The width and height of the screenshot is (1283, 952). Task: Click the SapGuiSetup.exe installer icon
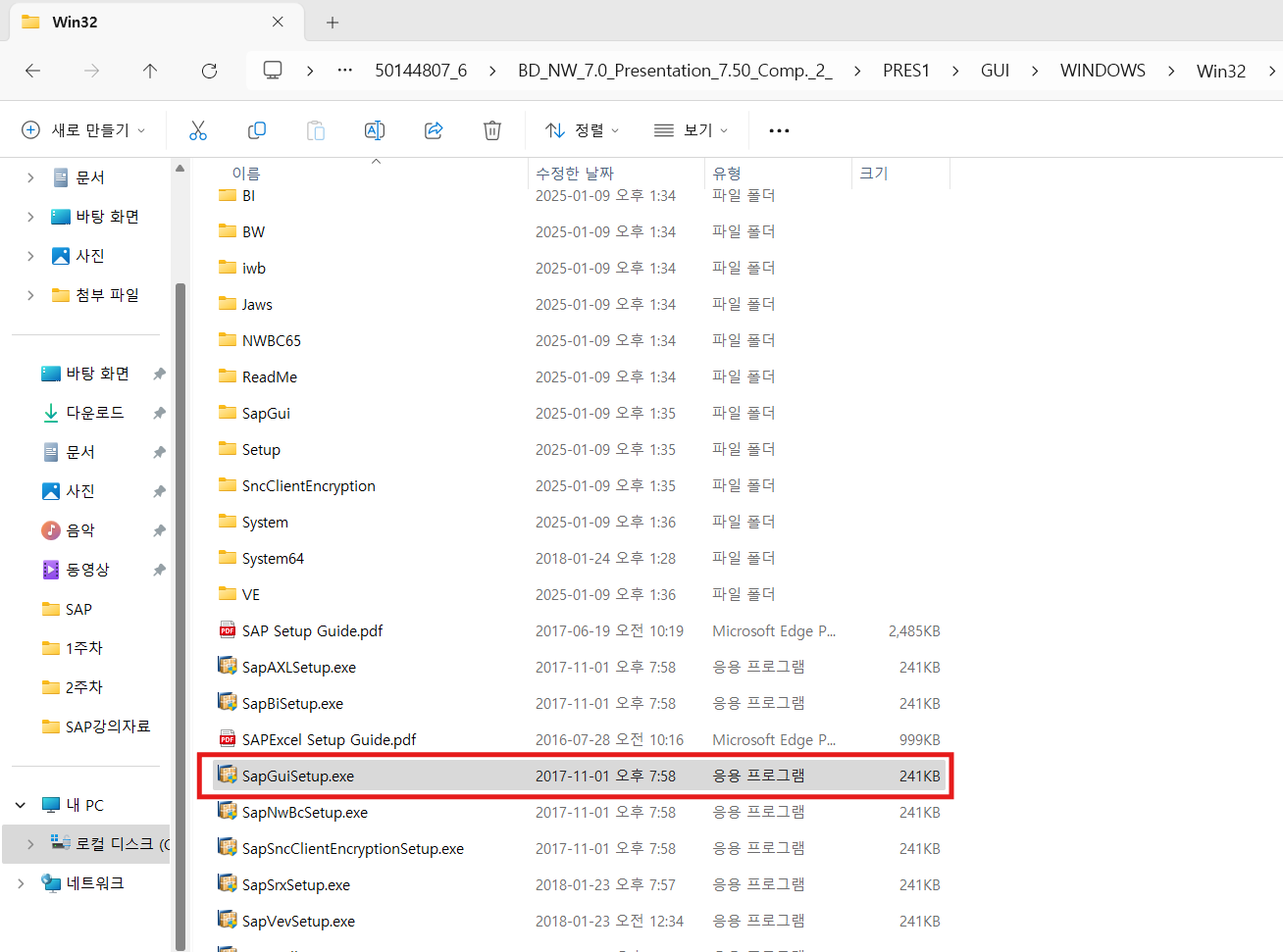click(x=228, y=775)
